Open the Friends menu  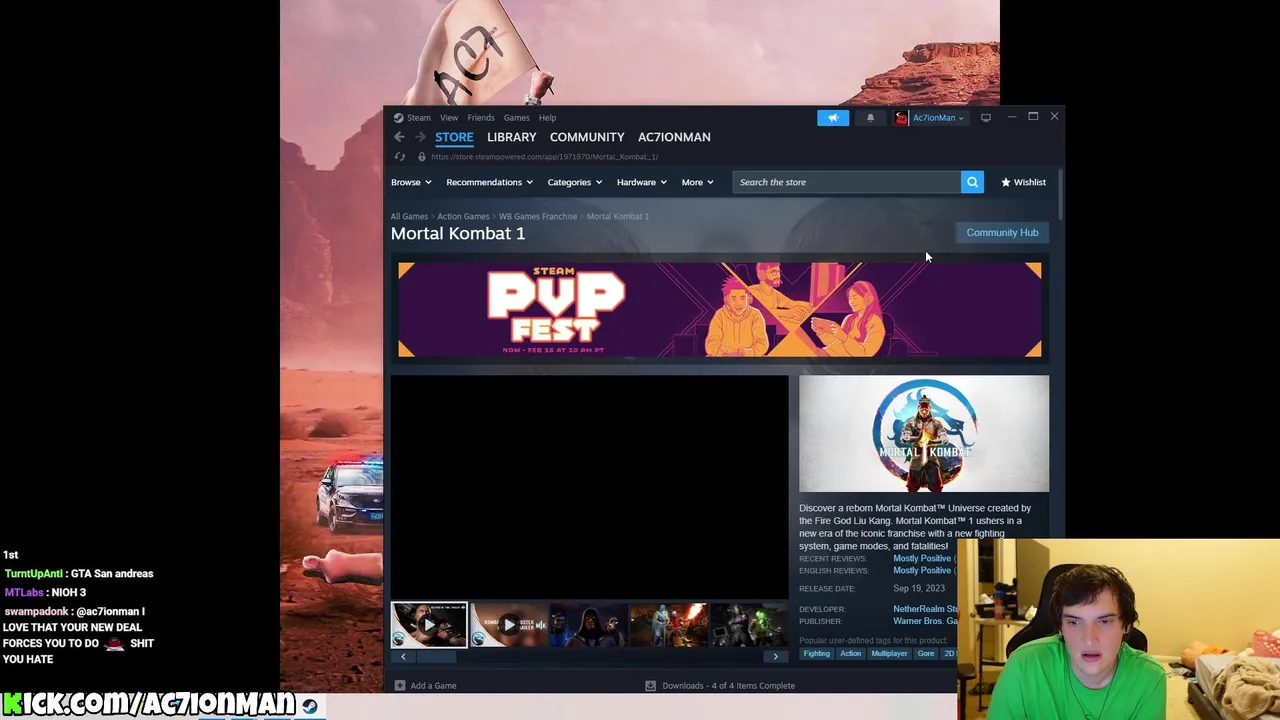(481, 118)
